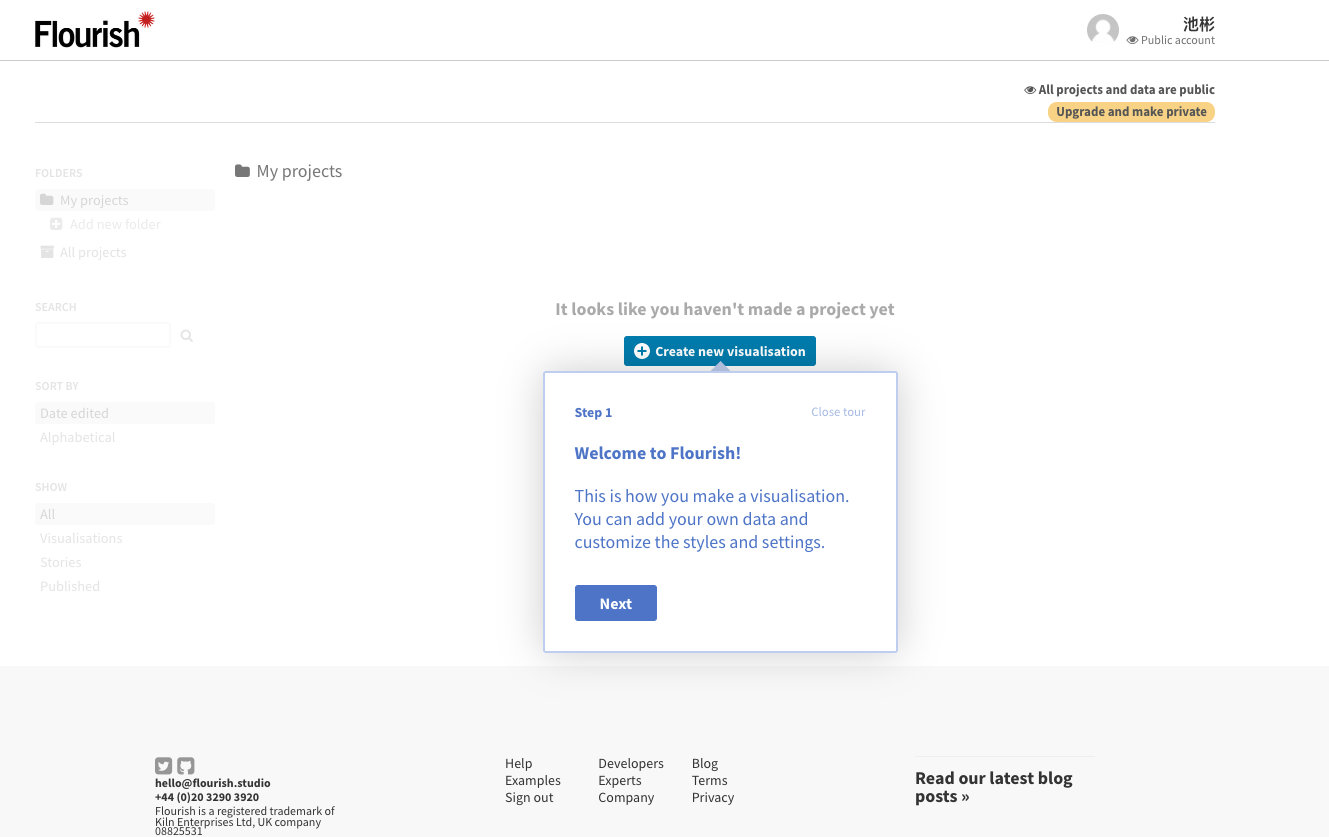Open Company footer link
Image resolution: width=1329 pixels, height=837 pixels.
pyautogui.click(x=626, y=797)
